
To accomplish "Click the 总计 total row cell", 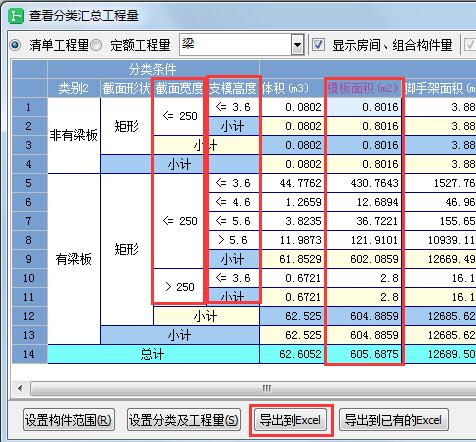I will coord(153,354).
